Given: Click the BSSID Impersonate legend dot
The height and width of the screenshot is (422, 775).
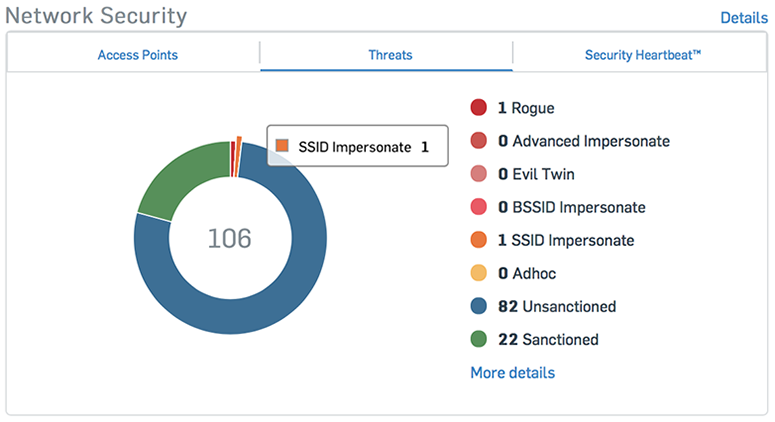Looking at the screenshot, I should pos(478,207).
